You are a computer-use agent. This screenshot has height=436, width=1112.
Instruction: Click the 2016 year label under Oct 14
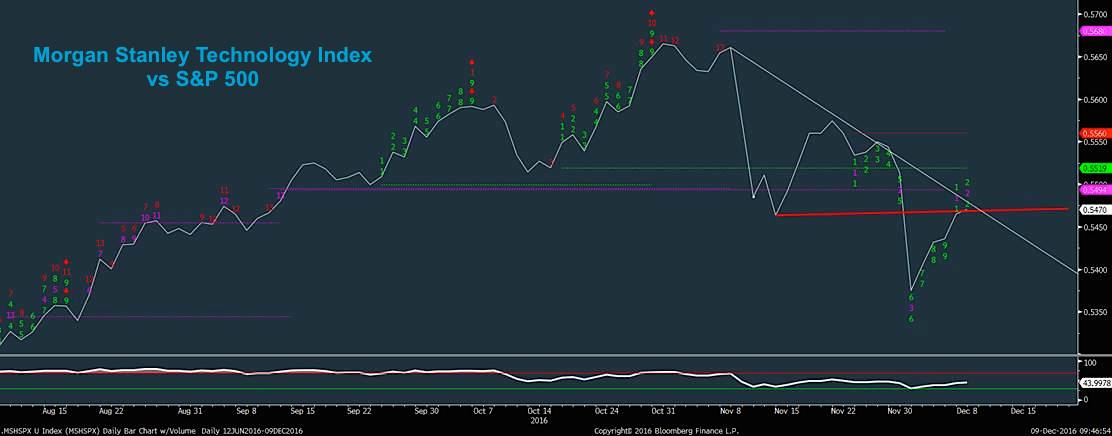click(537, 420)
